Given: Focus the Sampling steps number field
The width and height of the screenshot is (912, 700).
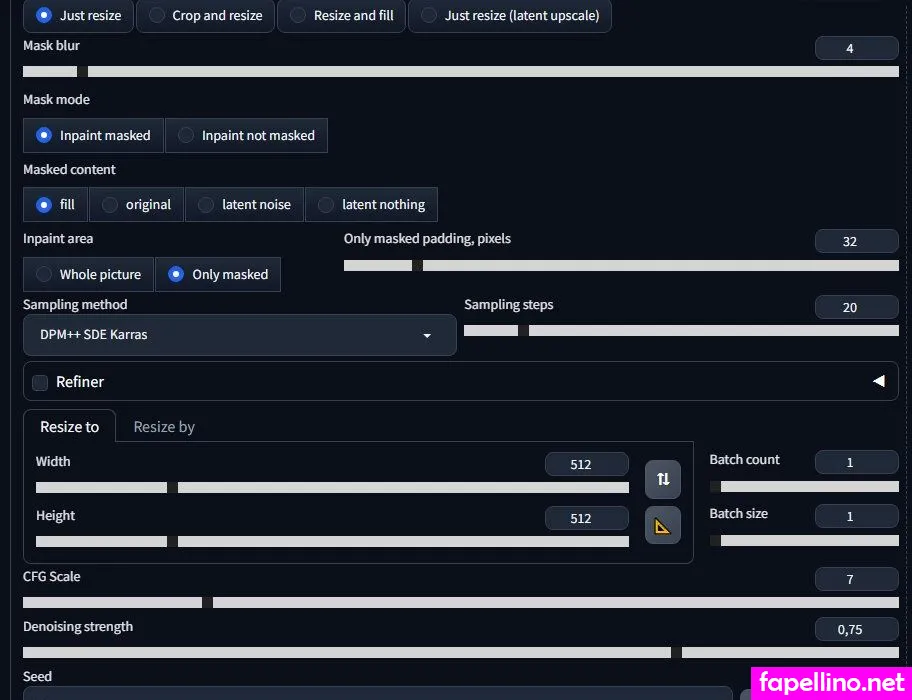Looking at the screenshot, I should pos(857,307).
